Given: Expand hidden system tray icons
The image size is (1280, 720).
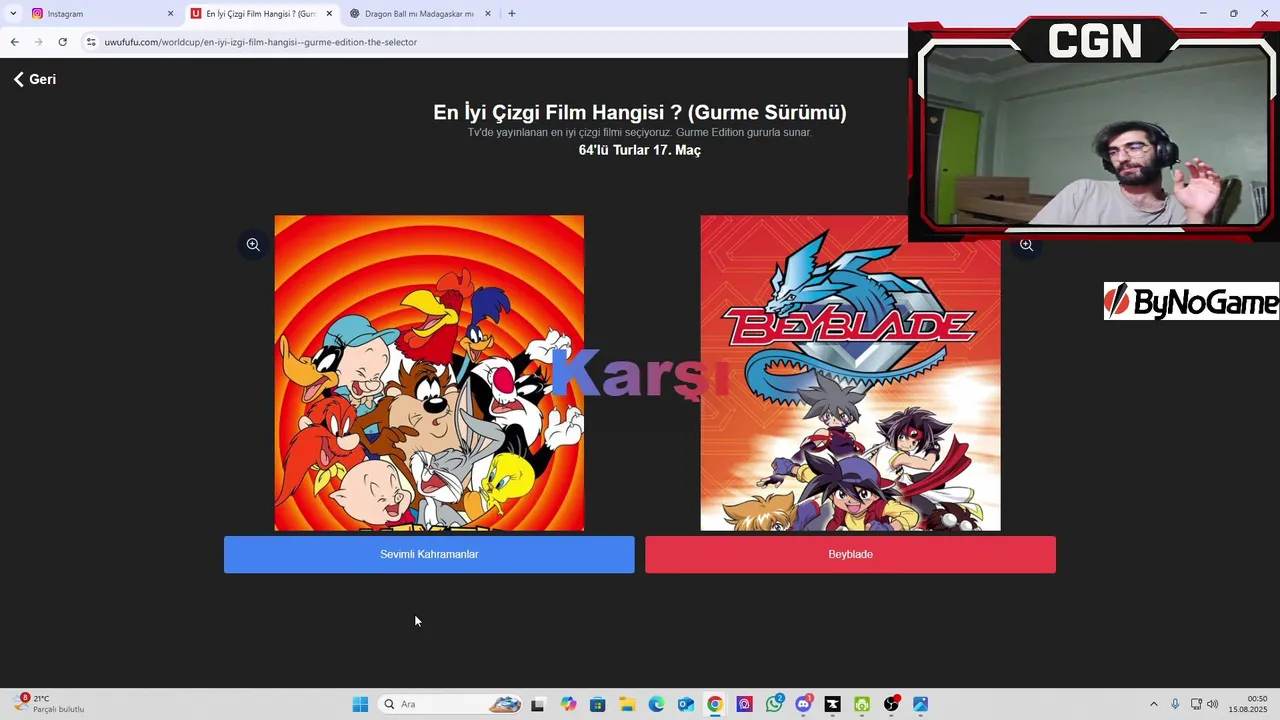Looking at the screenshot, I should [1153, 704].
